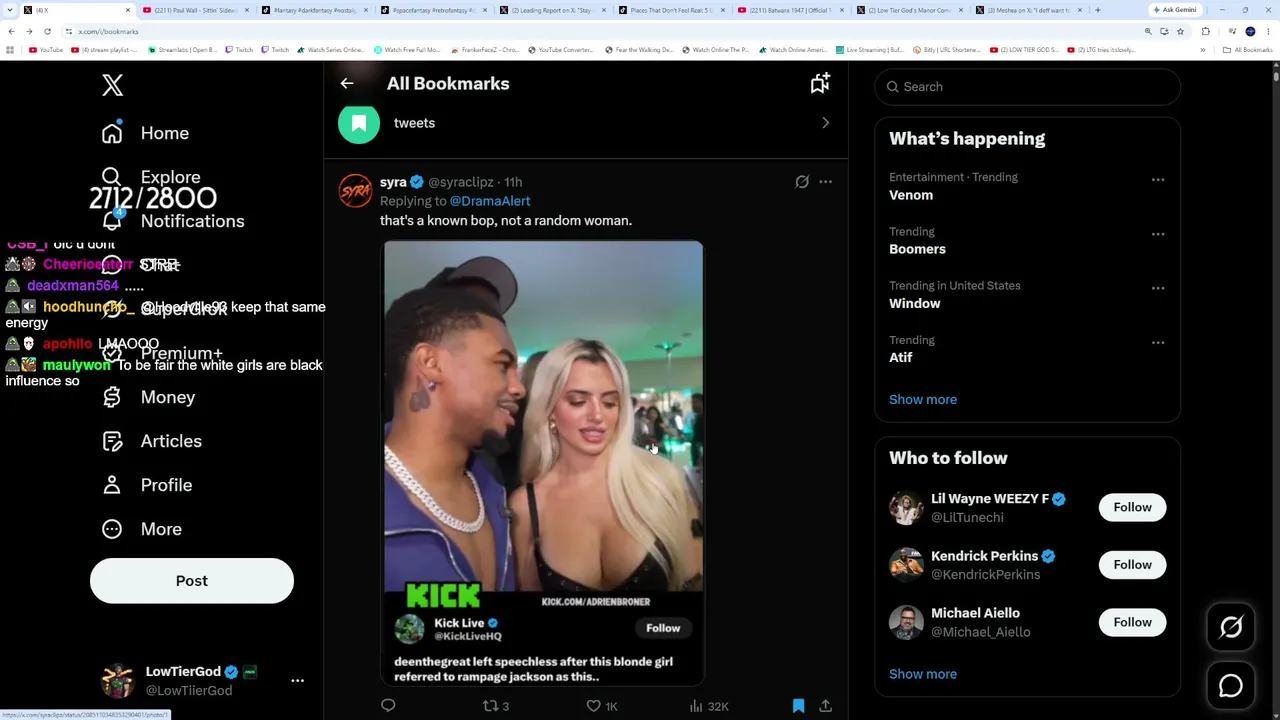Image resolution: width=1280 pixels, height=720 pixels.
Task: Share syra's post
Action: point(825,706)
